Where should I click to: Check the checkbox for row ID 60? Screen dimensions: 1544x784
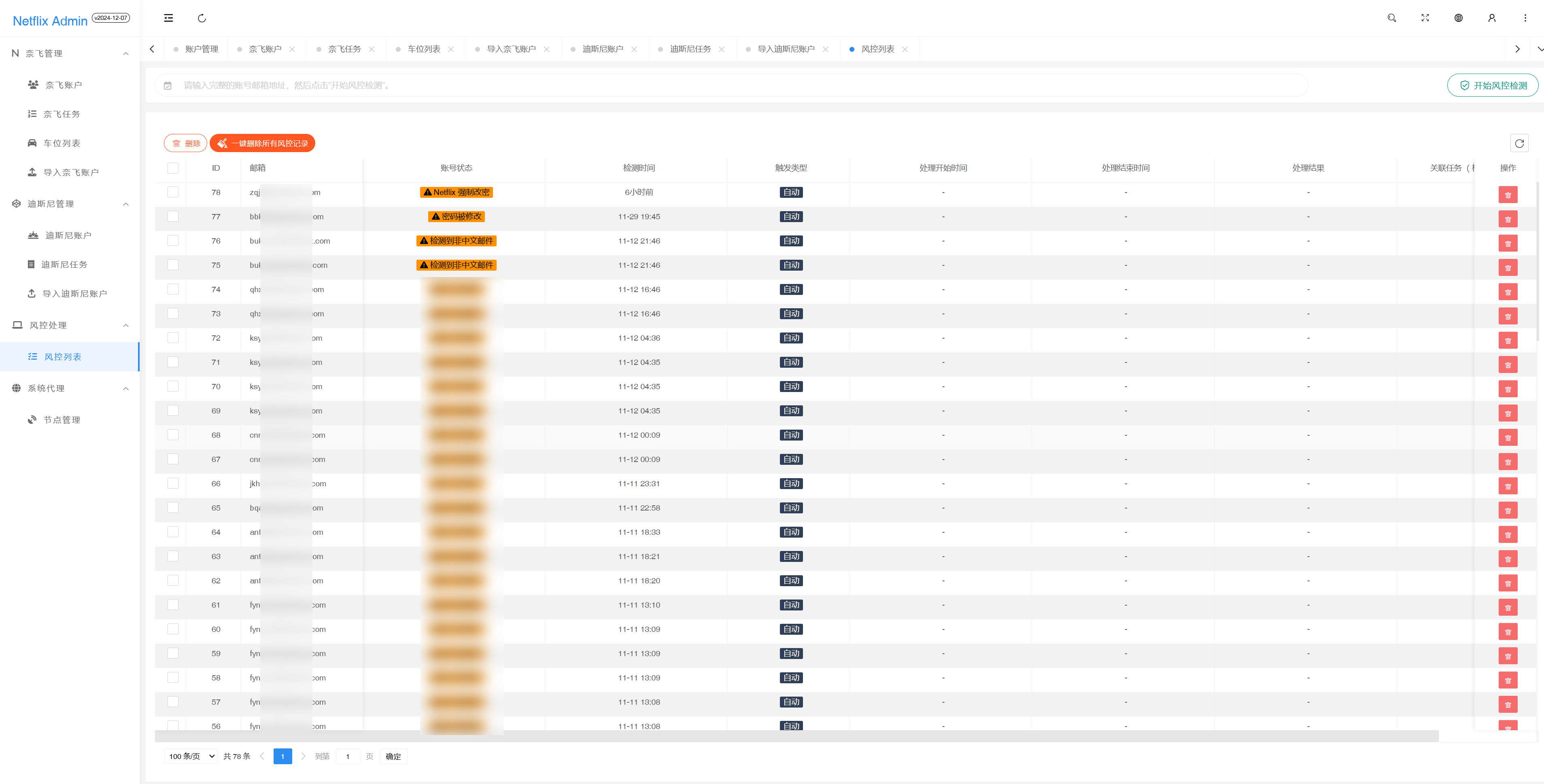pyautogui.click(x=173, y=629)
